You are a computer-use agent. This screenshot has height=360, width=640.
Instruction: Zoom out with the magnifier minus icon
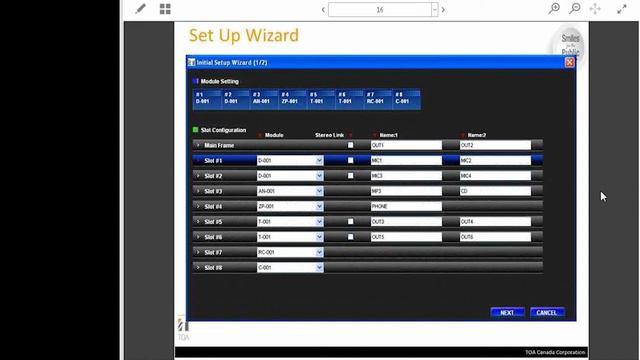pyautogui.click(x=575, y=9)
